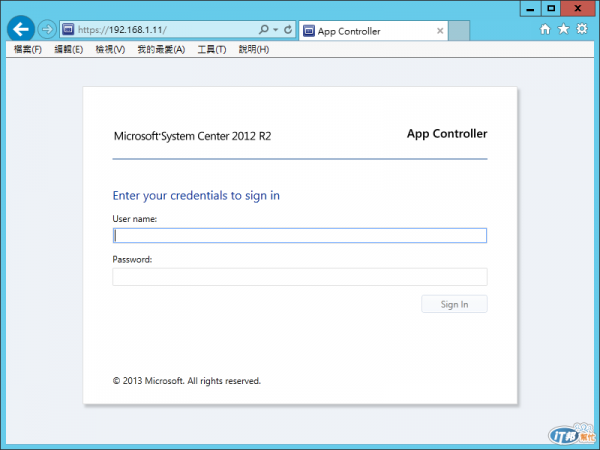
Task: Minimize the browser window
Action: click(x=530, y=8)
